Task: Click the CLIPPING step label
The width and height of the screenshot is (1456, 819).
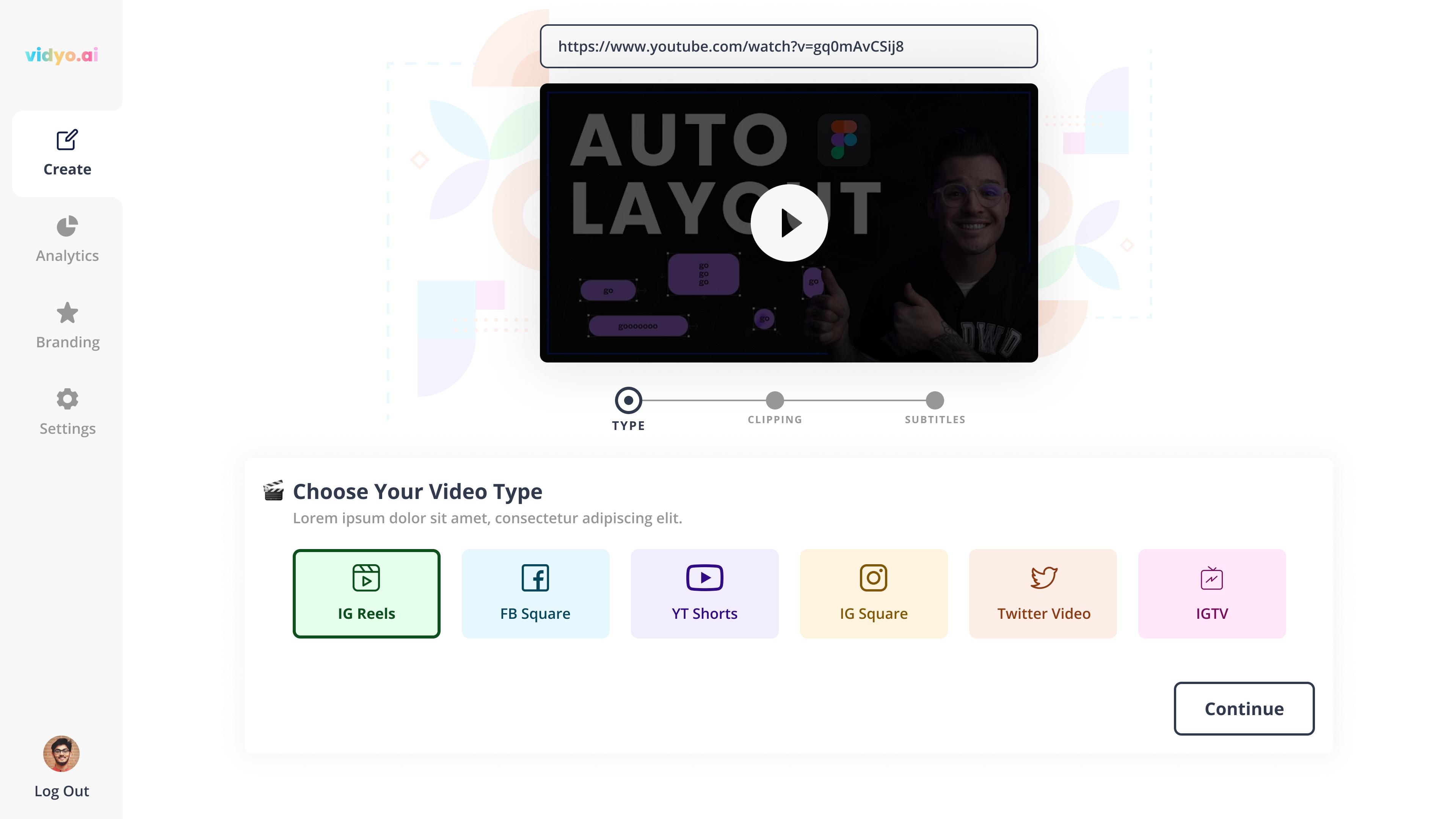Action: (x=774, y=419)
